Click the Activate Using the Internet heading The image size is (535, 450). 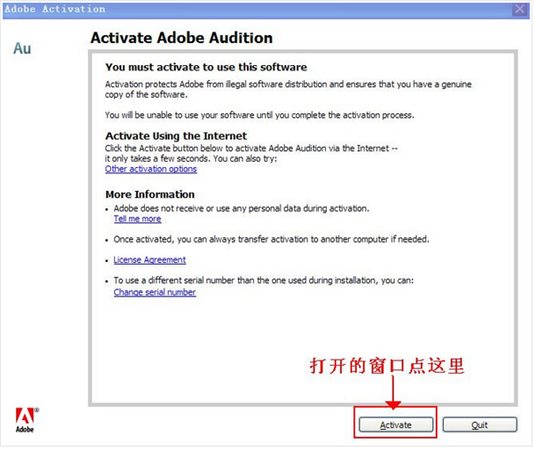[x=176, y=136]
